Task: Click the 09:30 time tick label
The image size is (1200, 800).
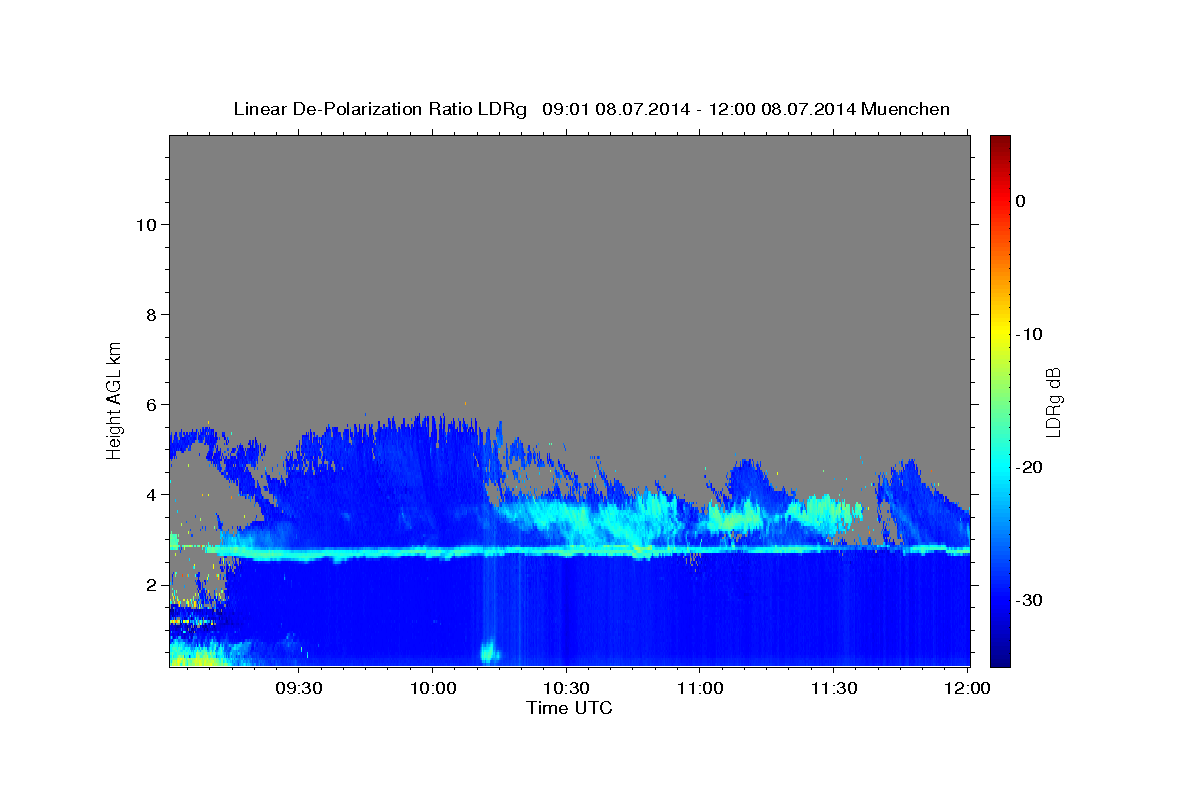Action: pyautogui.click(x=298, y=689)
